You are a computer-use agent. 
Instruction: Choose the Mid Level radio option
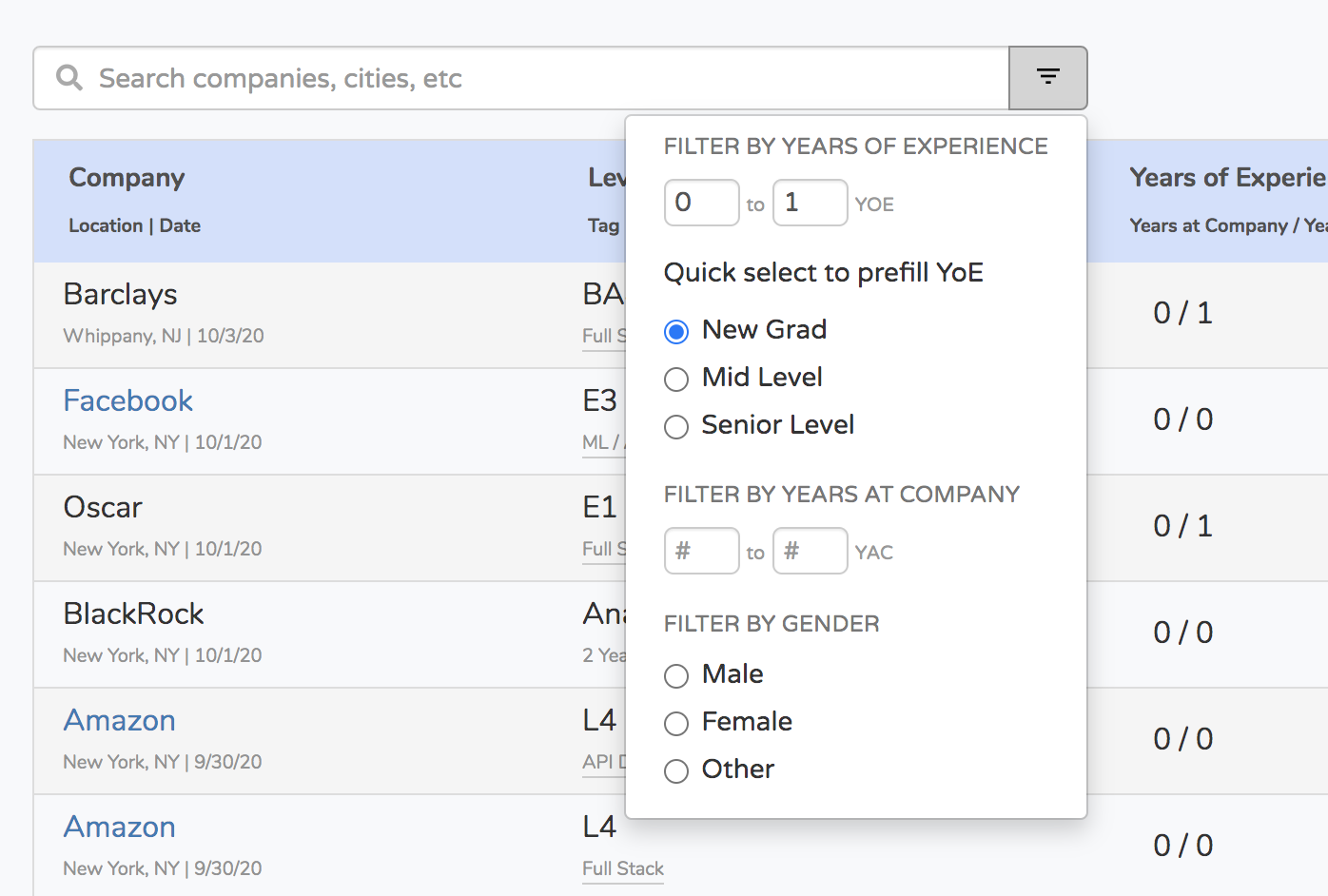(676, 380)
